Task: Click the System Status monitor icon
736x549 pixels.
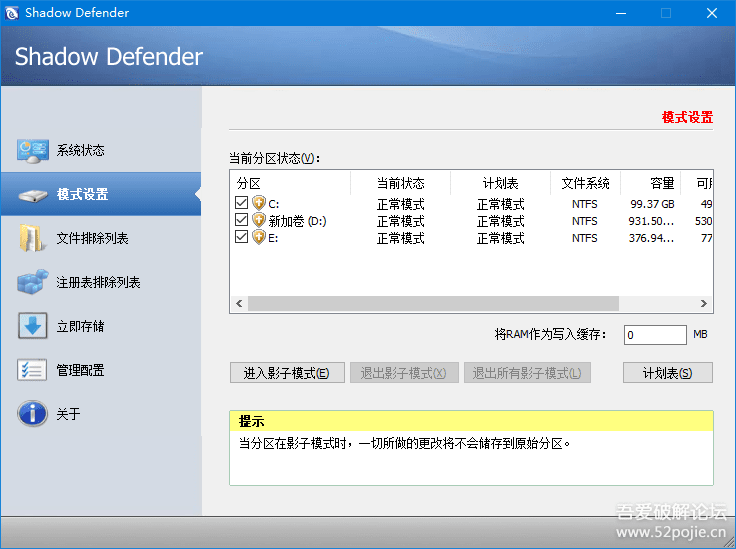Action: point(32,151)
